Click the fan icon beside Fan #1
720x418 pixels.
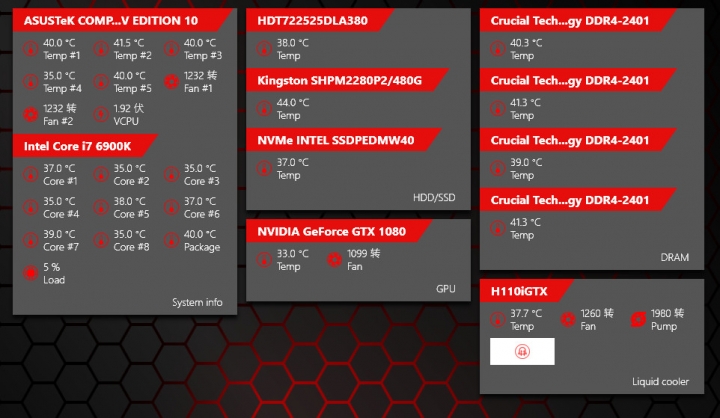[x=171, y=82]
